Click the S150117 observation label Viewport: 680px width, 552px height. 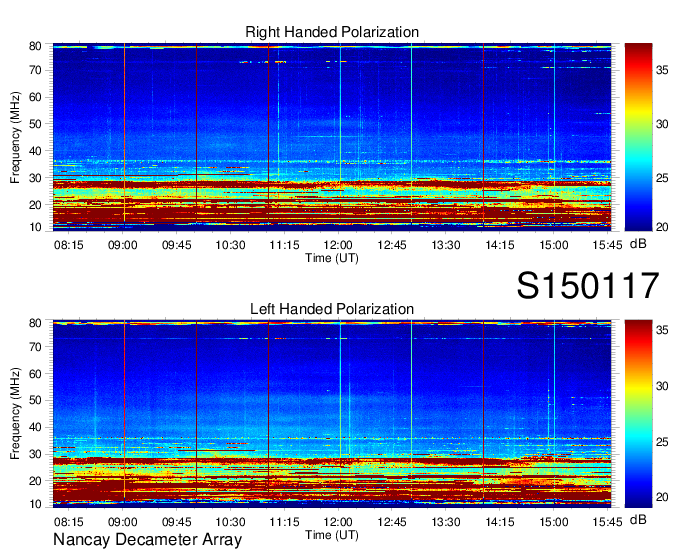[x=588, y=285]
